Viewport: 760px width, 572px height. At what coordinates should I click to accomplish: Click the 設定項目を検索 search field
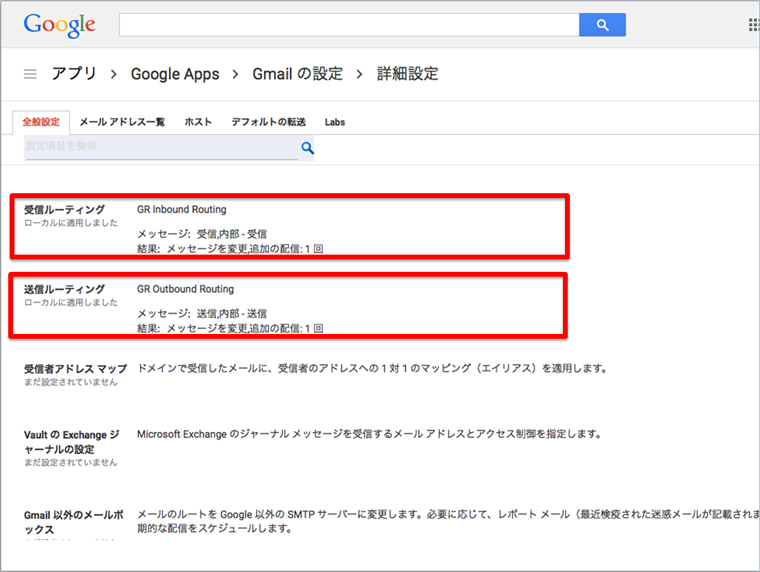pyautogui.click(x=161, y=147)
